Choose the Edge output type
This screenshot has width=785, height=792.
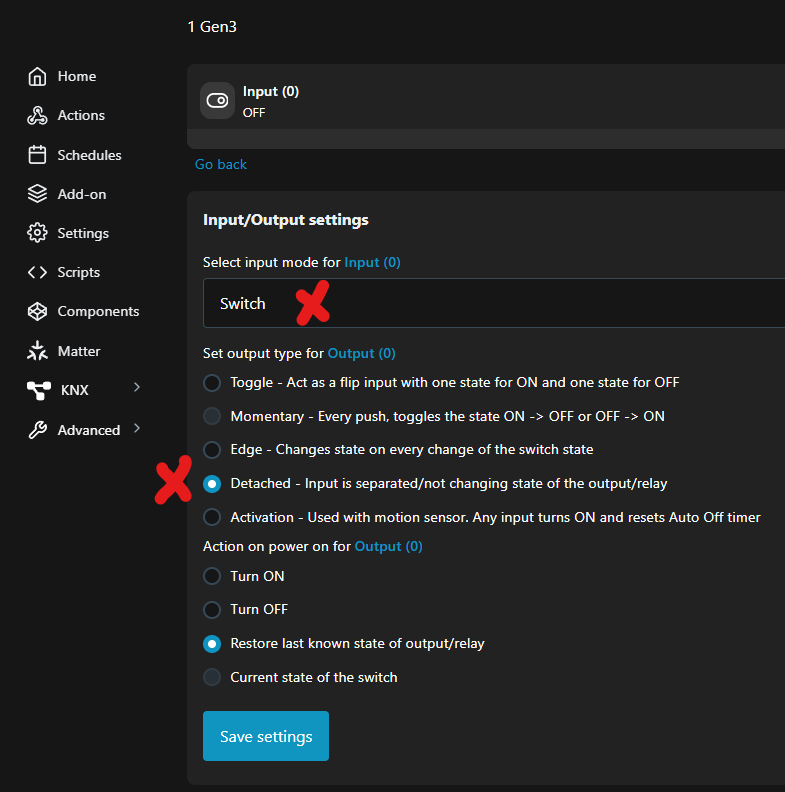click(212, 450)
